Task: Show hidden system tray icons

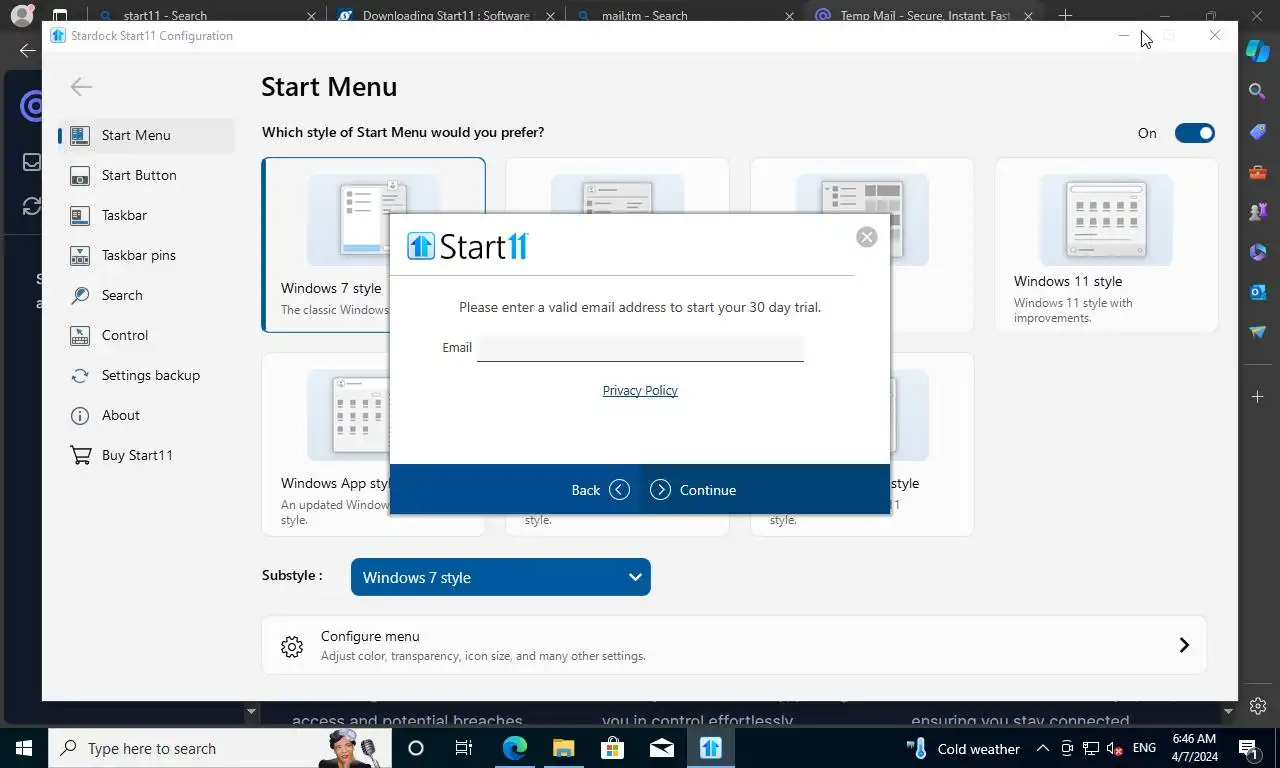Action: coord(1042,748)
